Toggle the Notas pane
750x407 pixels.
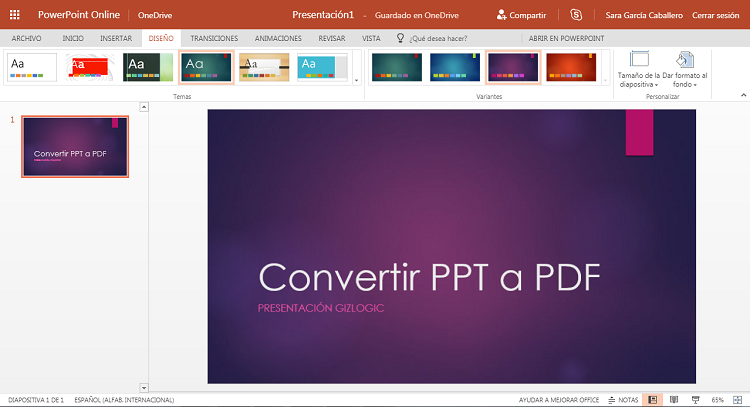pos(623,400)
